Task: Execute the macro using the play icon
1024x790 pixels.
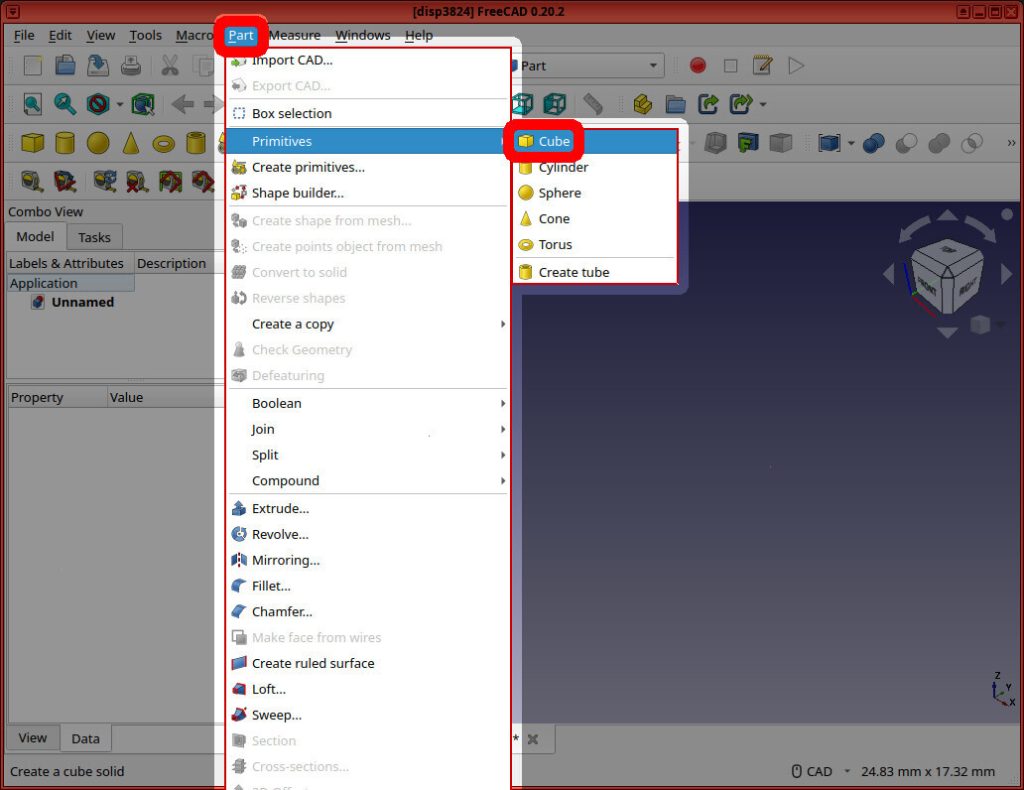Action: (796, 64)
